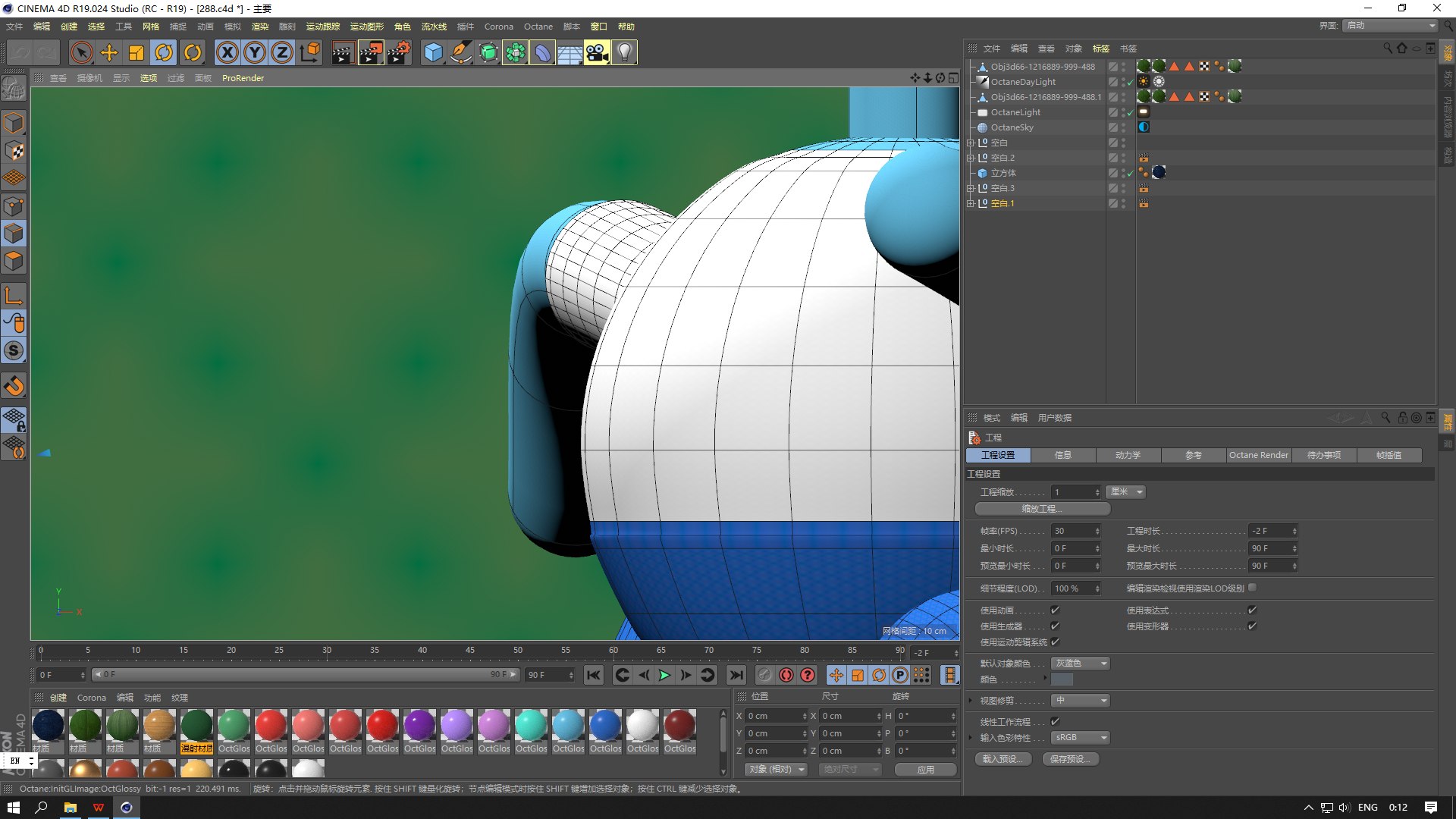Add a Cube primitive object

[433, 52]
